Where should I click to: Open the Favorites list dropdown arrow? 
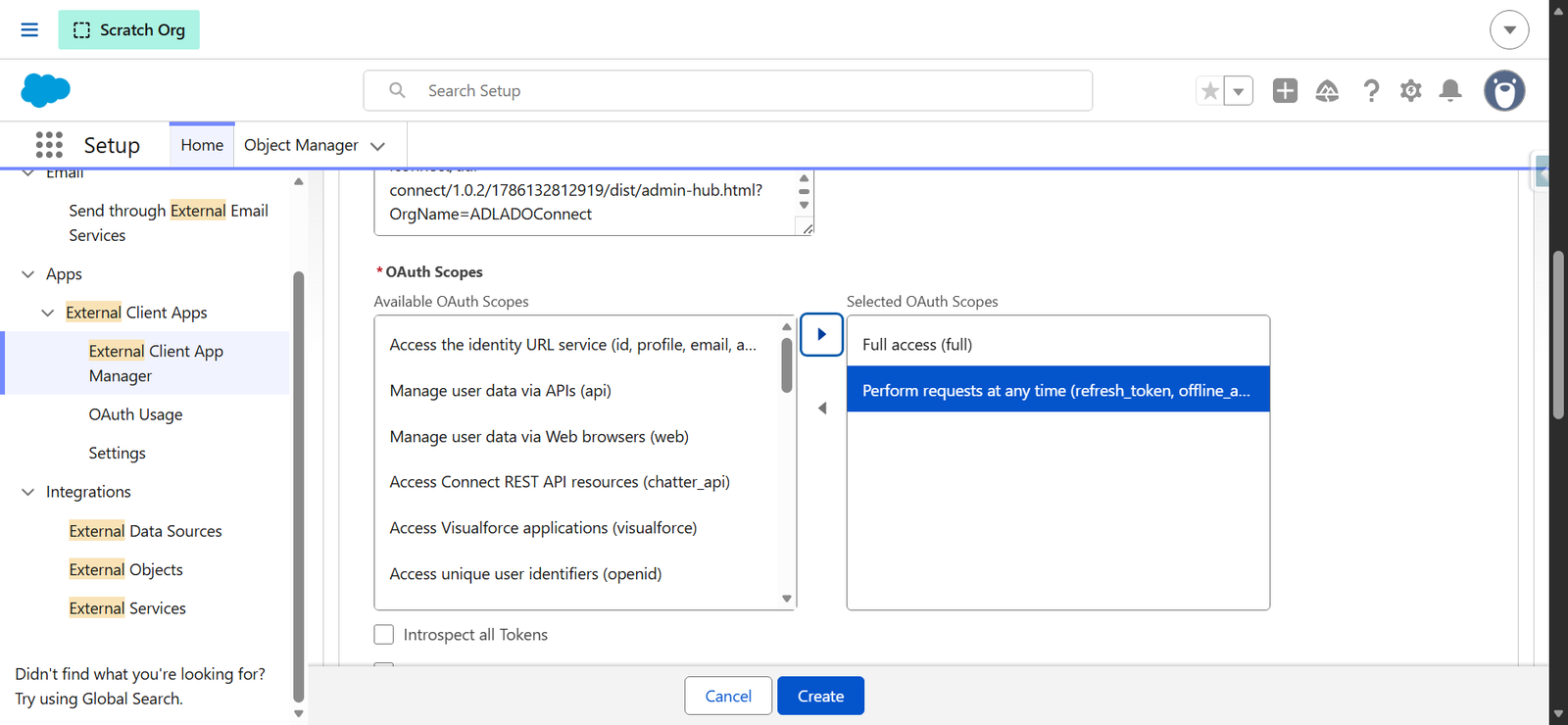1239,91
